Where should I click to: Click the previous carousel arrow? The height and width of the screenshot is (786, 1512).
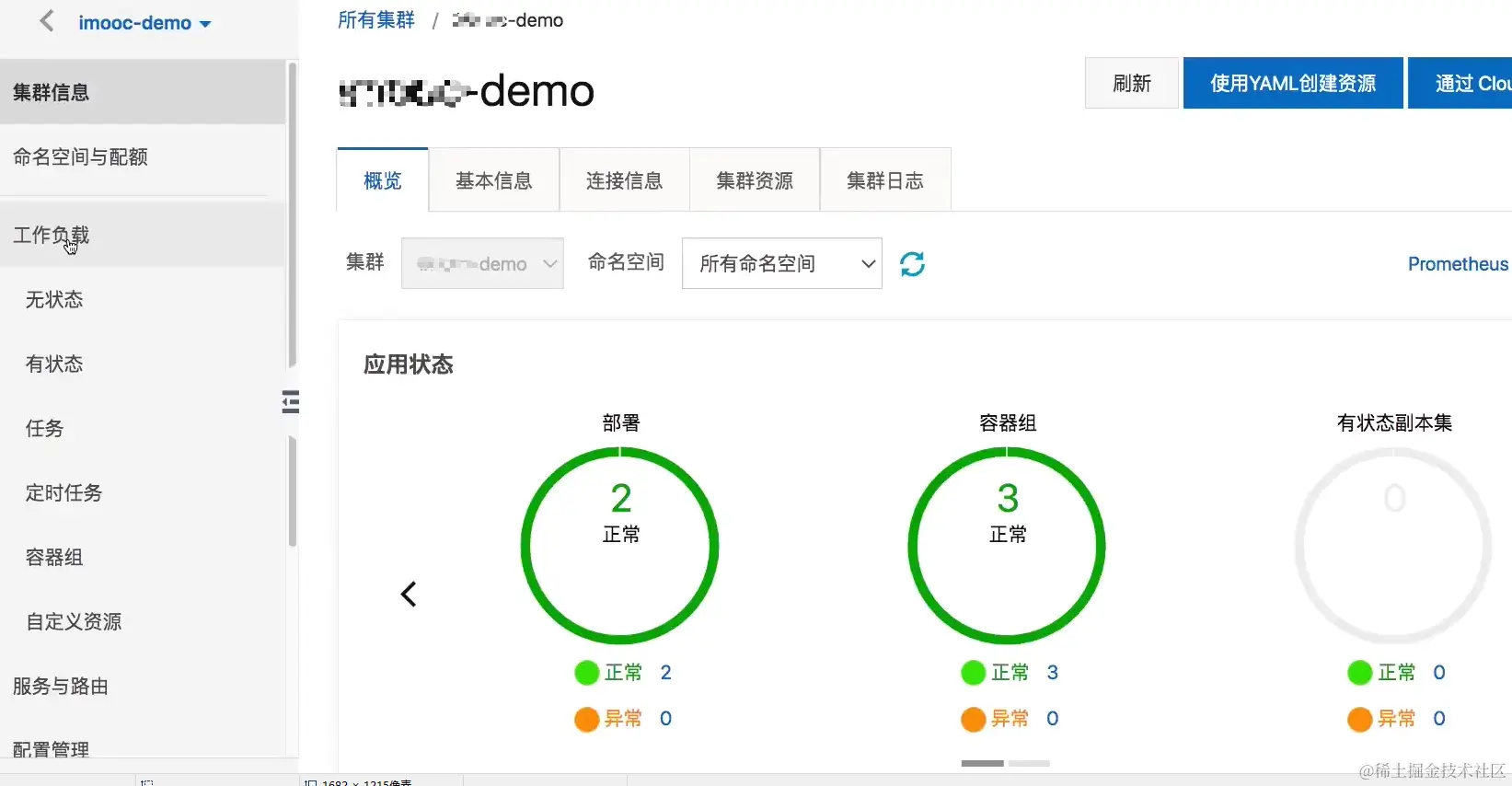tap(410, 594)
